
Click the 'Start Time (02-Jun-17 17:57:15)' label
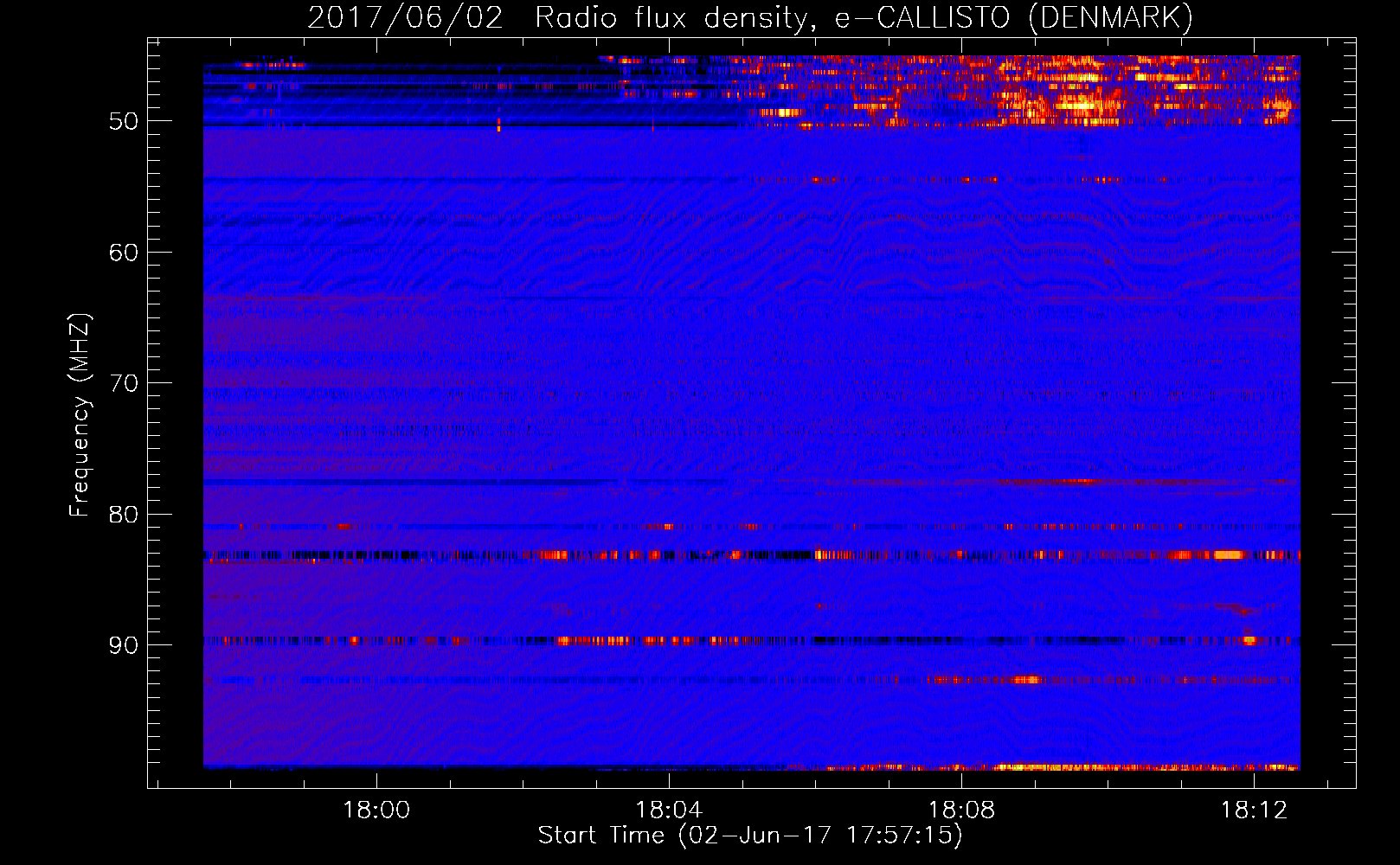(750, 836)
